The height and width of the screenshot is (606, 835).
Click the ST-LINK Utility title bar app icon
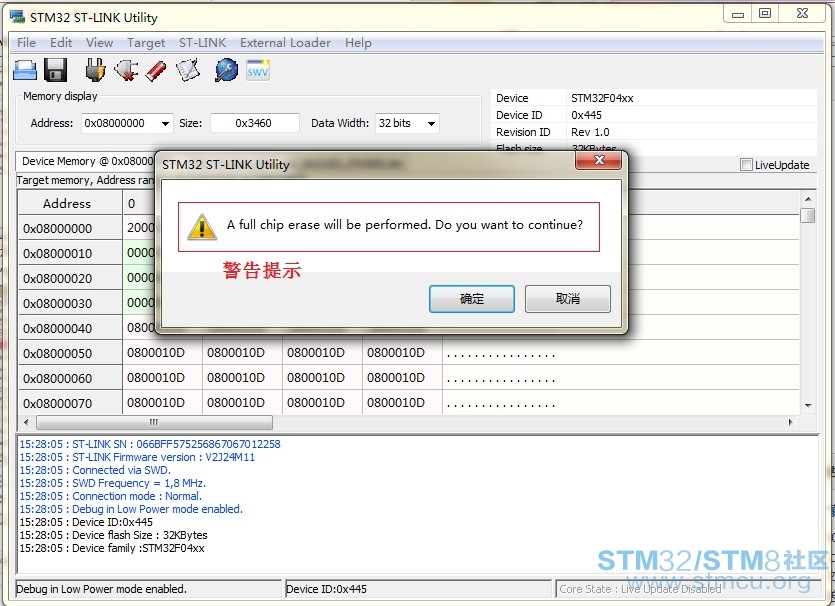pos(17,17)
